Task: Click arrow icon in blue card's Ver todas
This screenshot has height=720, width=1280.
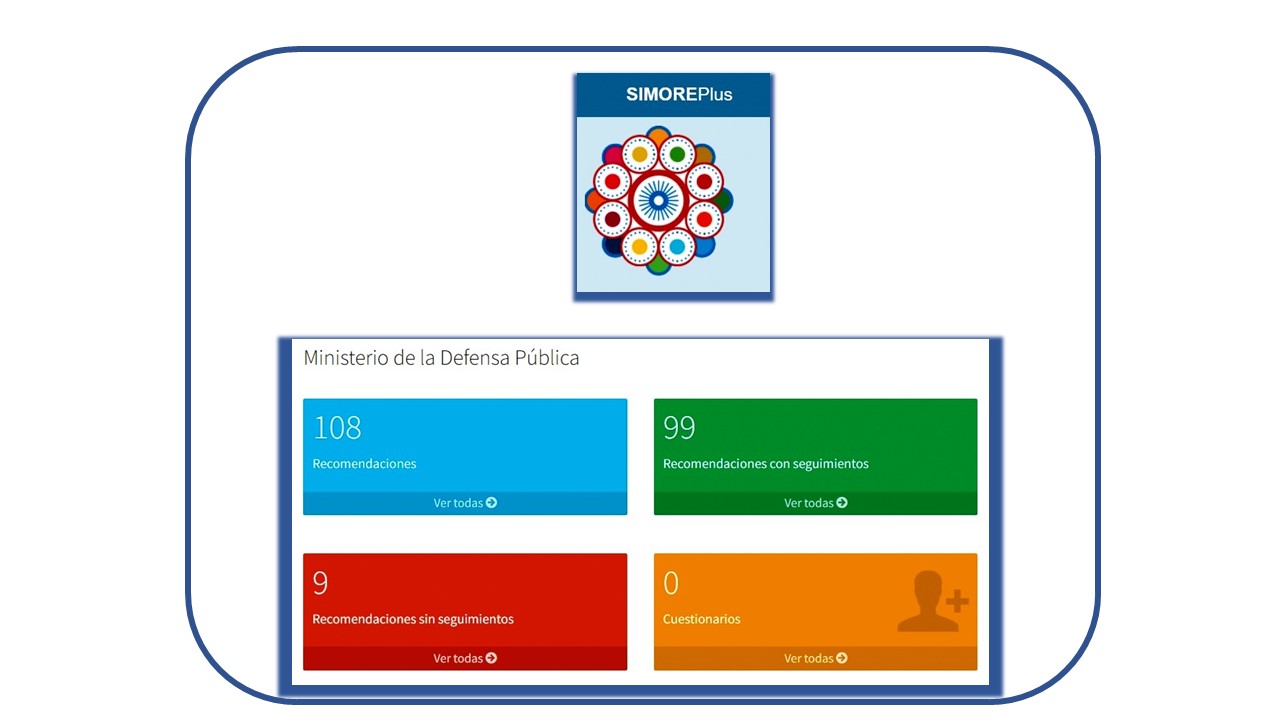Action: tap(491, 503)
